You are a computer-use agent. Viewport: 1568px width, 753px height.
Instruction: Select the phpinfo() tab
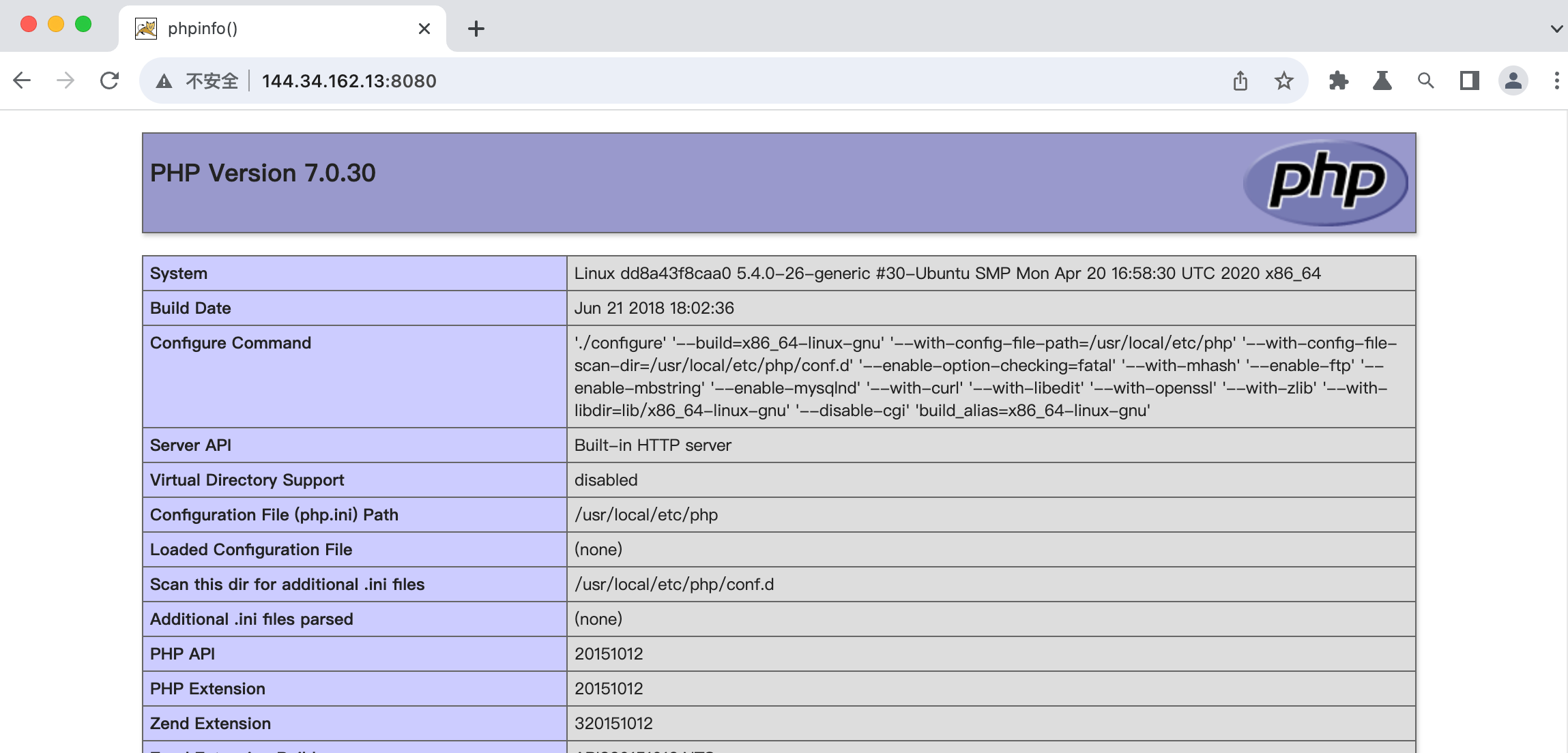click(273, 29)
